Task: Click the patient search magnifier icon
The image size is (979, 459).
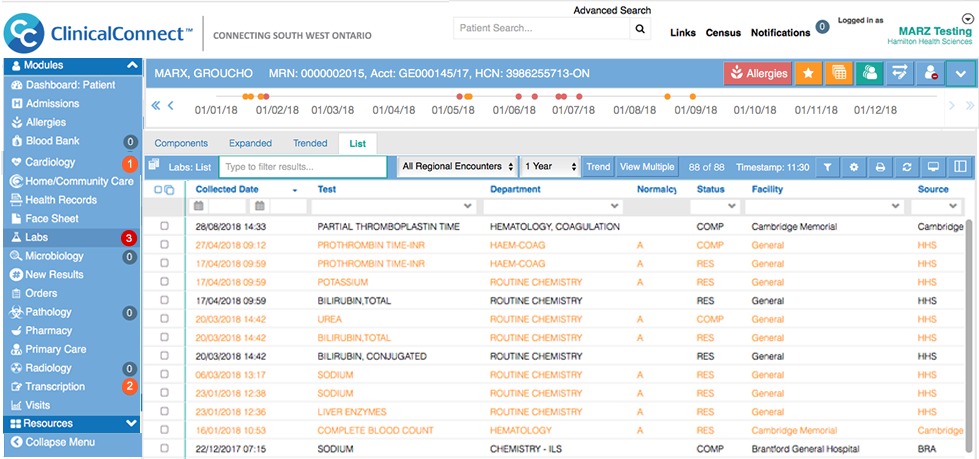Action: coord(639,29)
